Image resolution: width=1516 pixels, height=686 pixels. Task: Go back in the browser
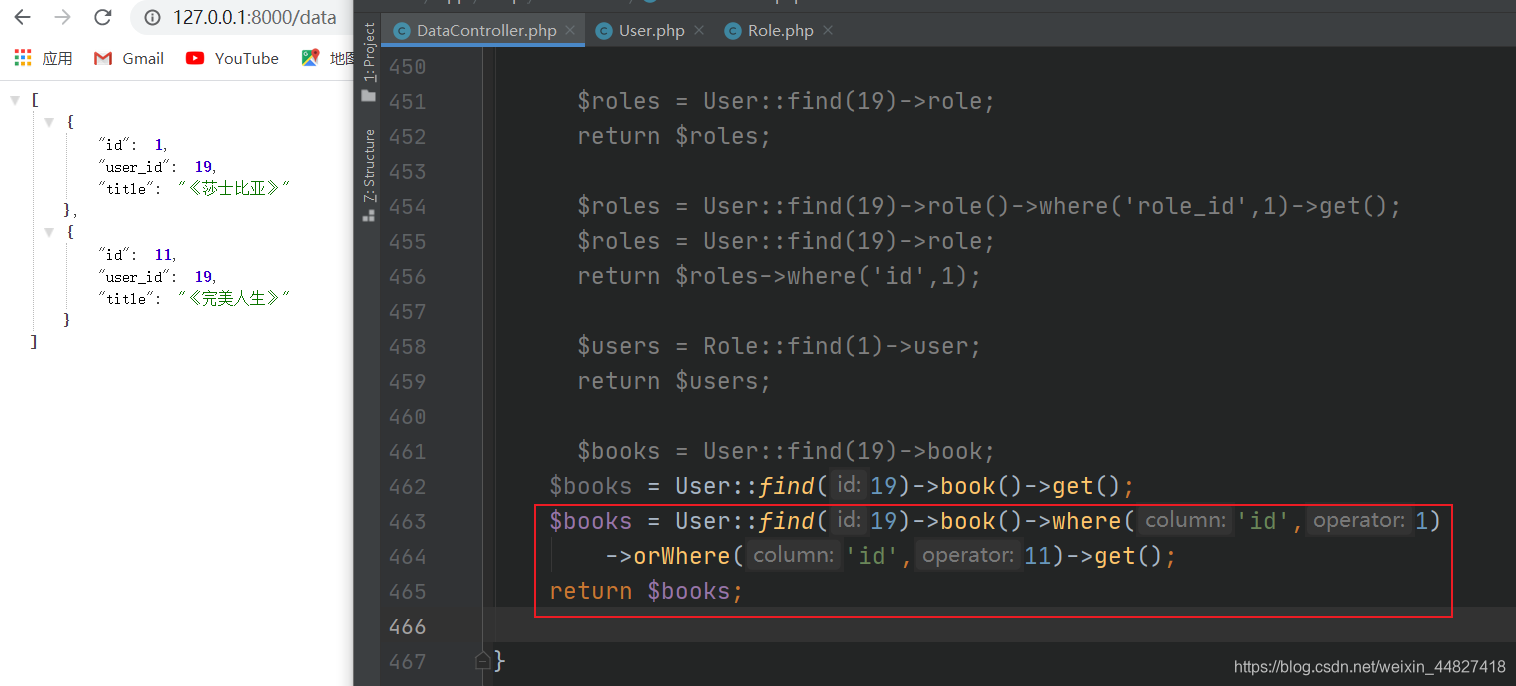tap(22, 17)
